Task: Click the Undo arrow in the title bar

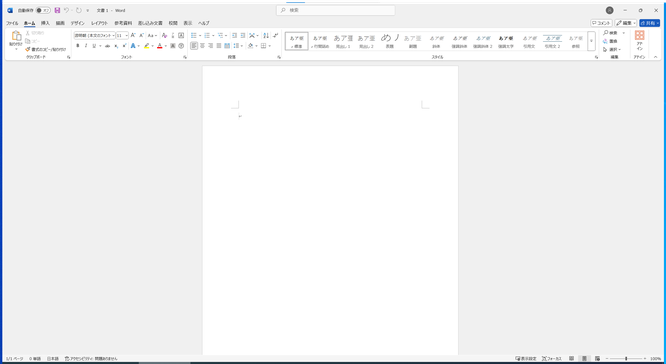Action: pyautogui.click(x=67, y=10)
